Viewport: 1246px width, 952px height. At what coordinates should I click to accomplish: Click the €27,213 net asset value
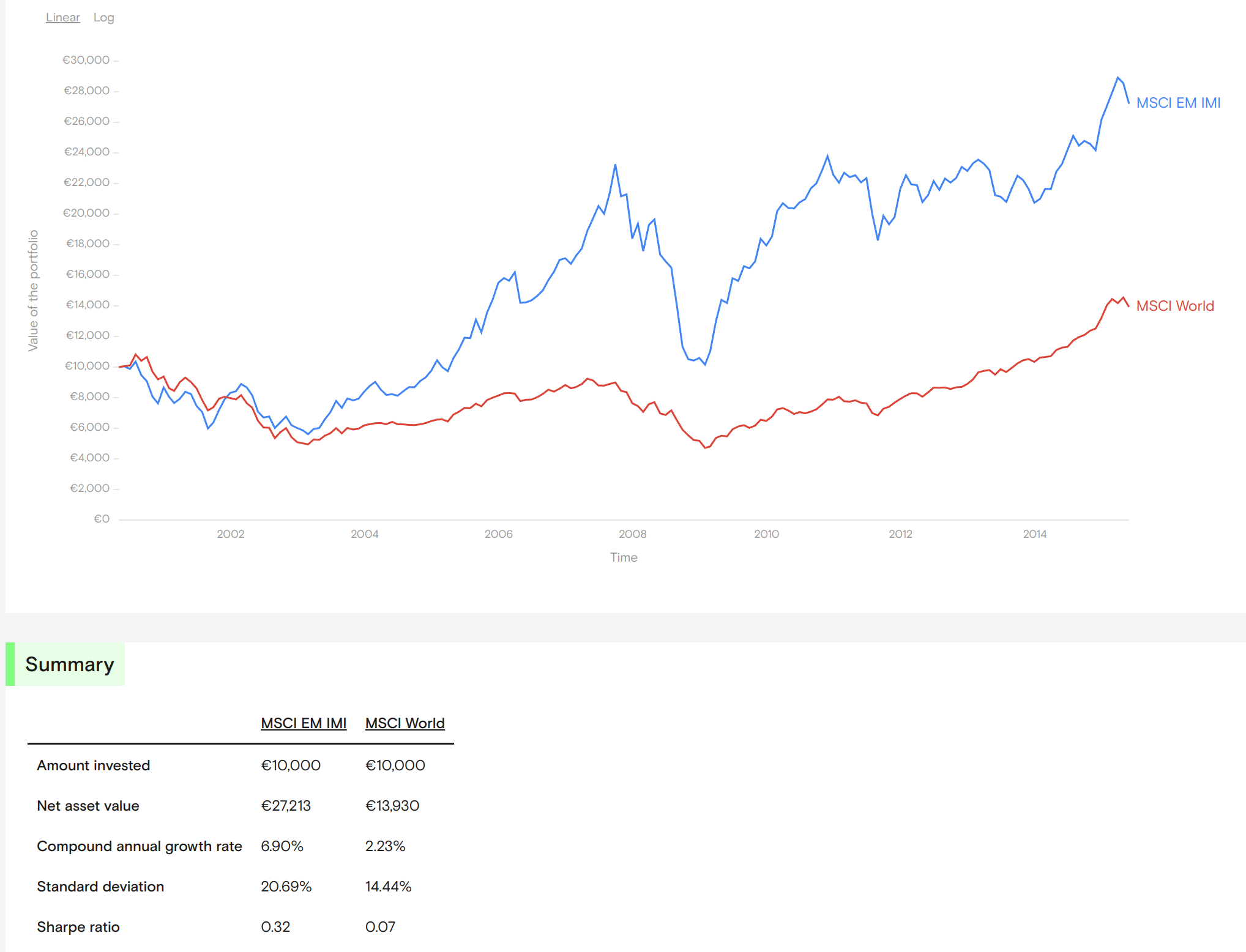pos(286,806)
